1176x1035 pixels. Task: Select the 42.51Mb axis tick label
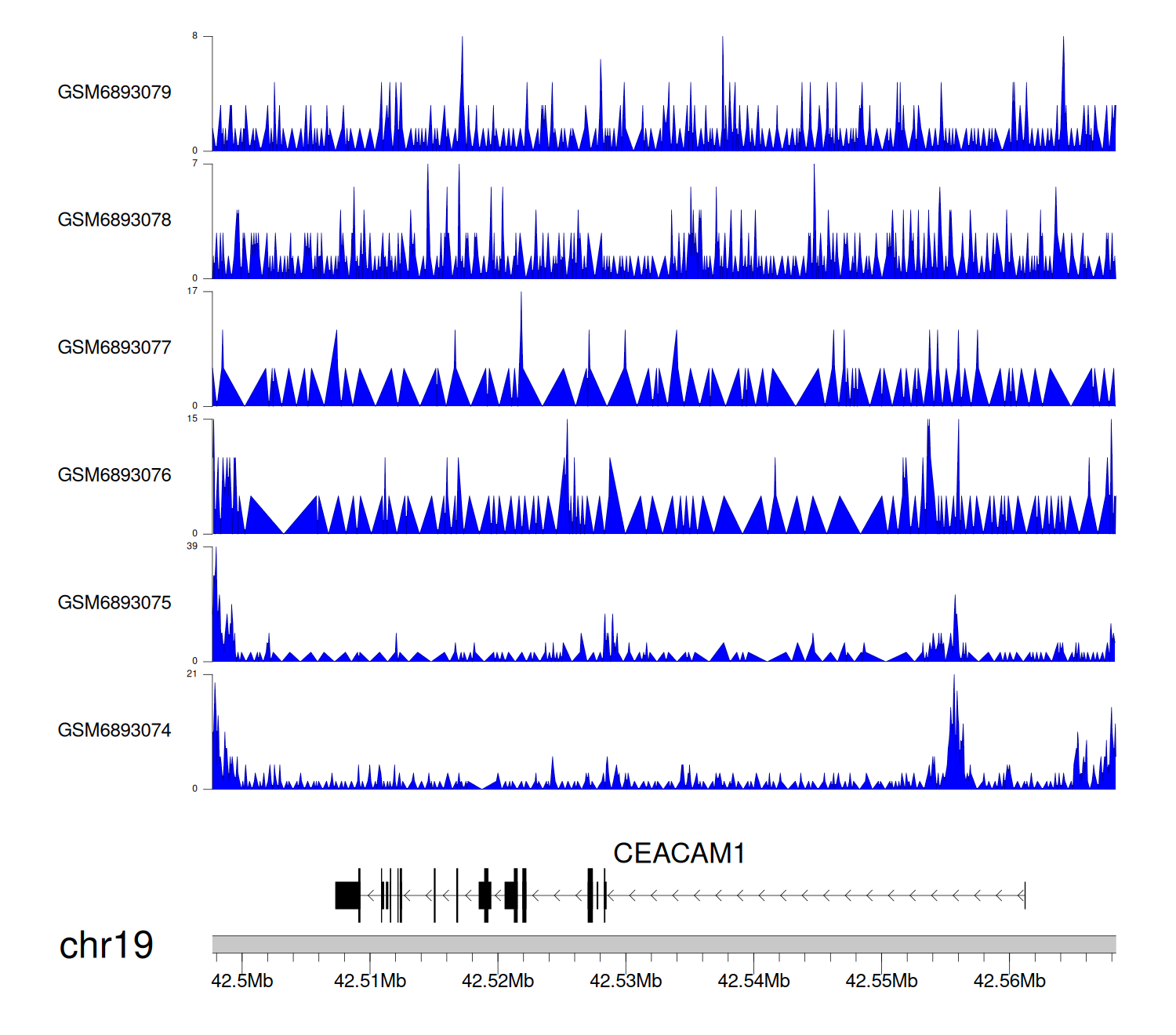(370, 981)
